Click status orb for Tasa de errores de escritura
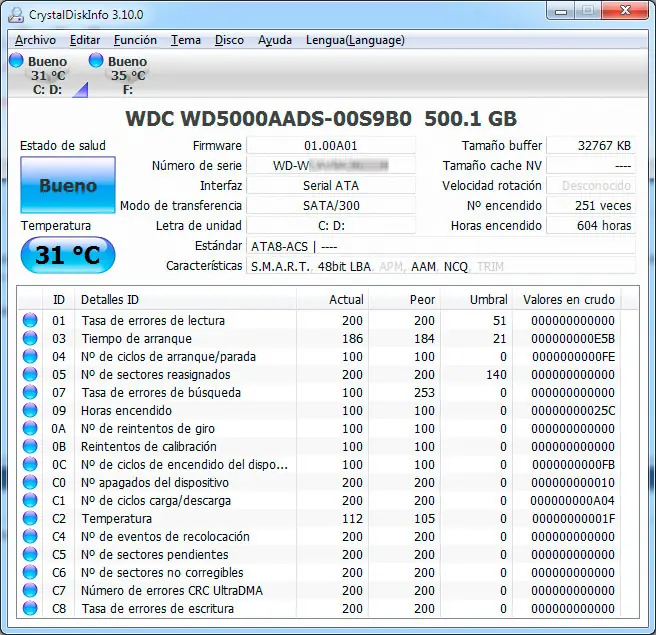Screen dimensions: 656x635 click(x=30, y=608)
